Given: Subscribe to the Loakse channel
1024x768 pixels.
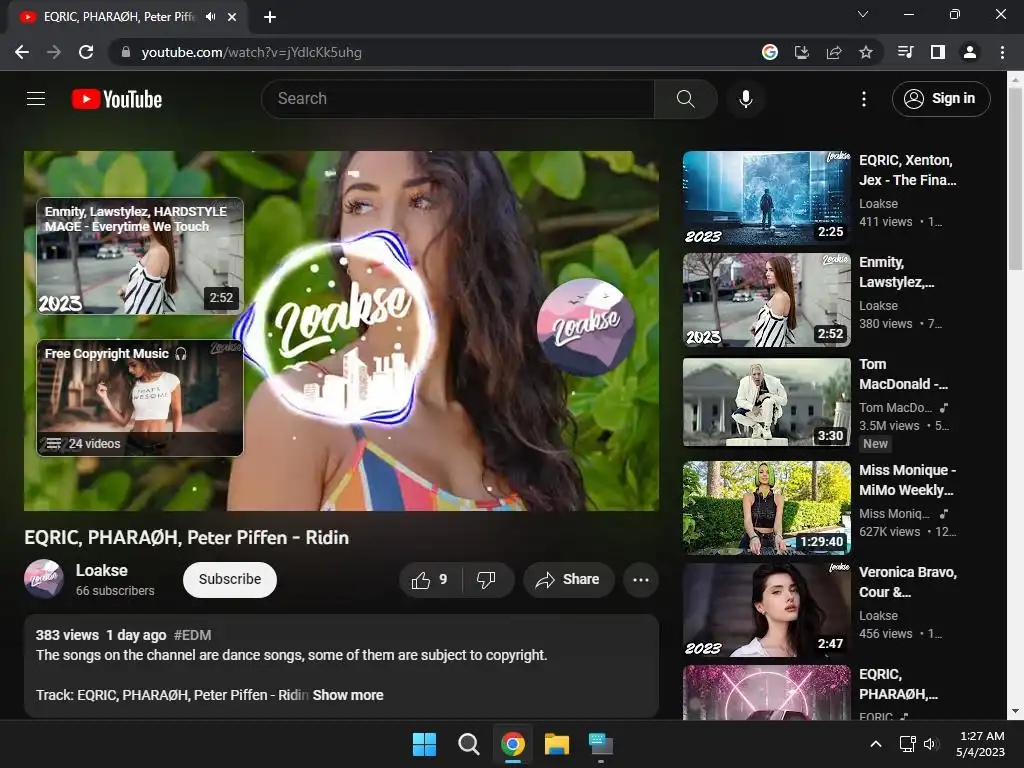Looking at the screenshot, I should pos(230,580).
